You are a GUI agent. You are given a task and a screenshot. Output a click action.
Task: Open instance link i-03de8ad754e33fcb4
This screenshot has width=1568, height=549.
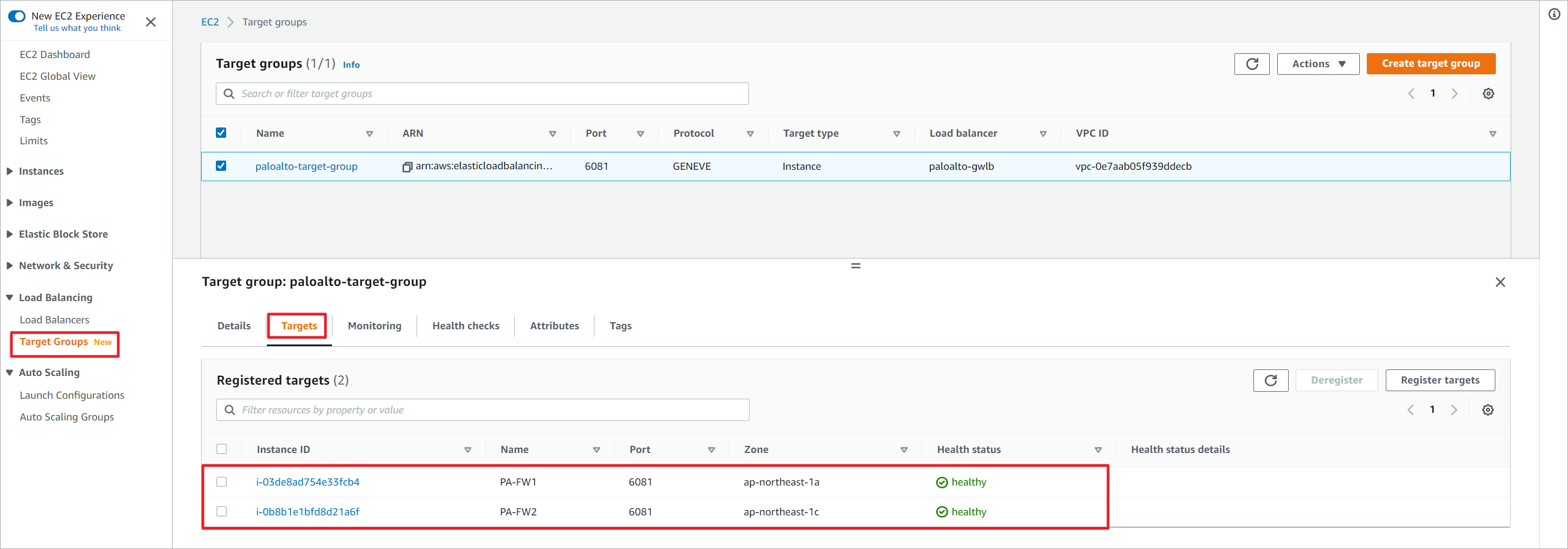pyautogui.click(x=308, y=482)
